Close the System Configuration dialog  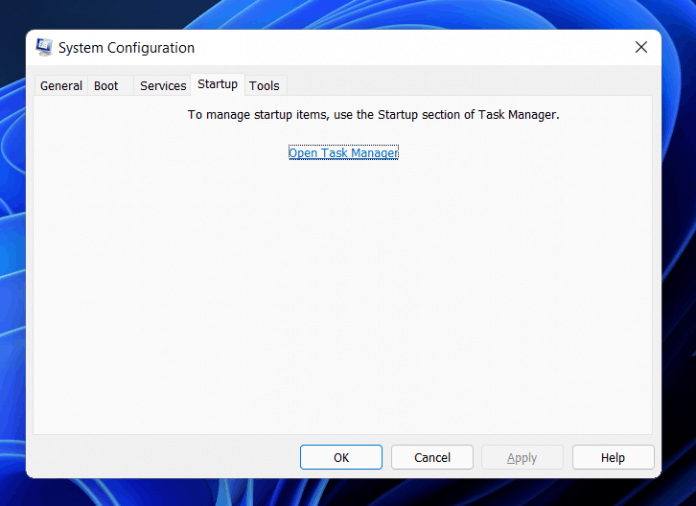(641, 47)
